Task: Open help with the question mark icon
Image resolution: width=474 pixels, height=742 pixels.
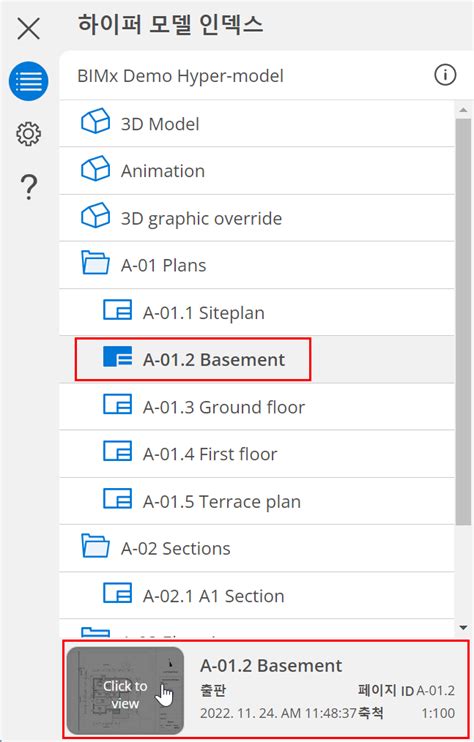Action: [x=29, y=187]
